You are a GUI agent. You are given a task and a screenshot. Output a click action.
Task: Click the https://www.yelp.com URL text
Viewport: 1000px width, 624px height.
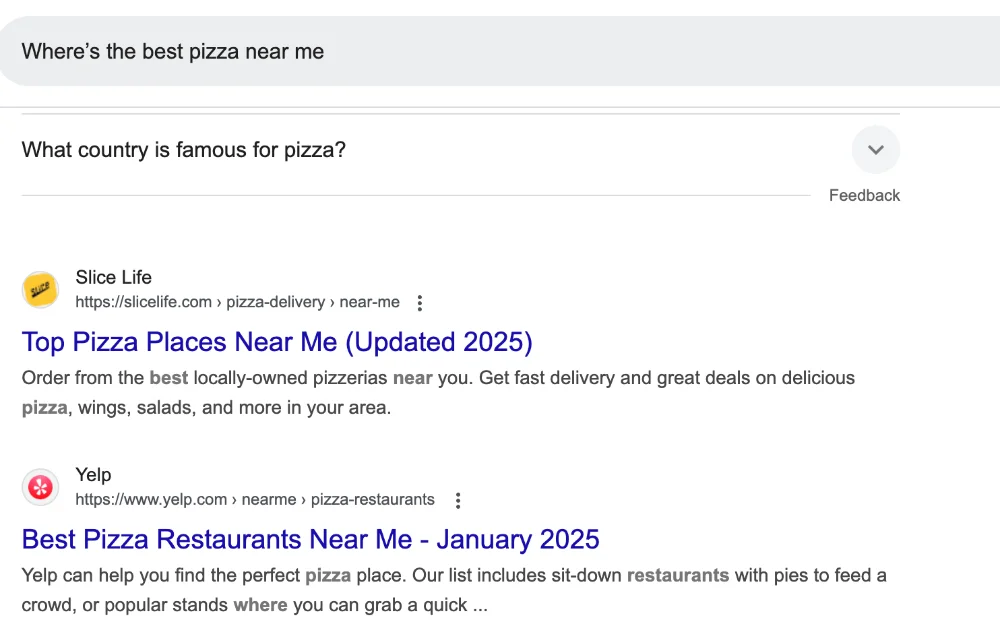tap(151, 500)
